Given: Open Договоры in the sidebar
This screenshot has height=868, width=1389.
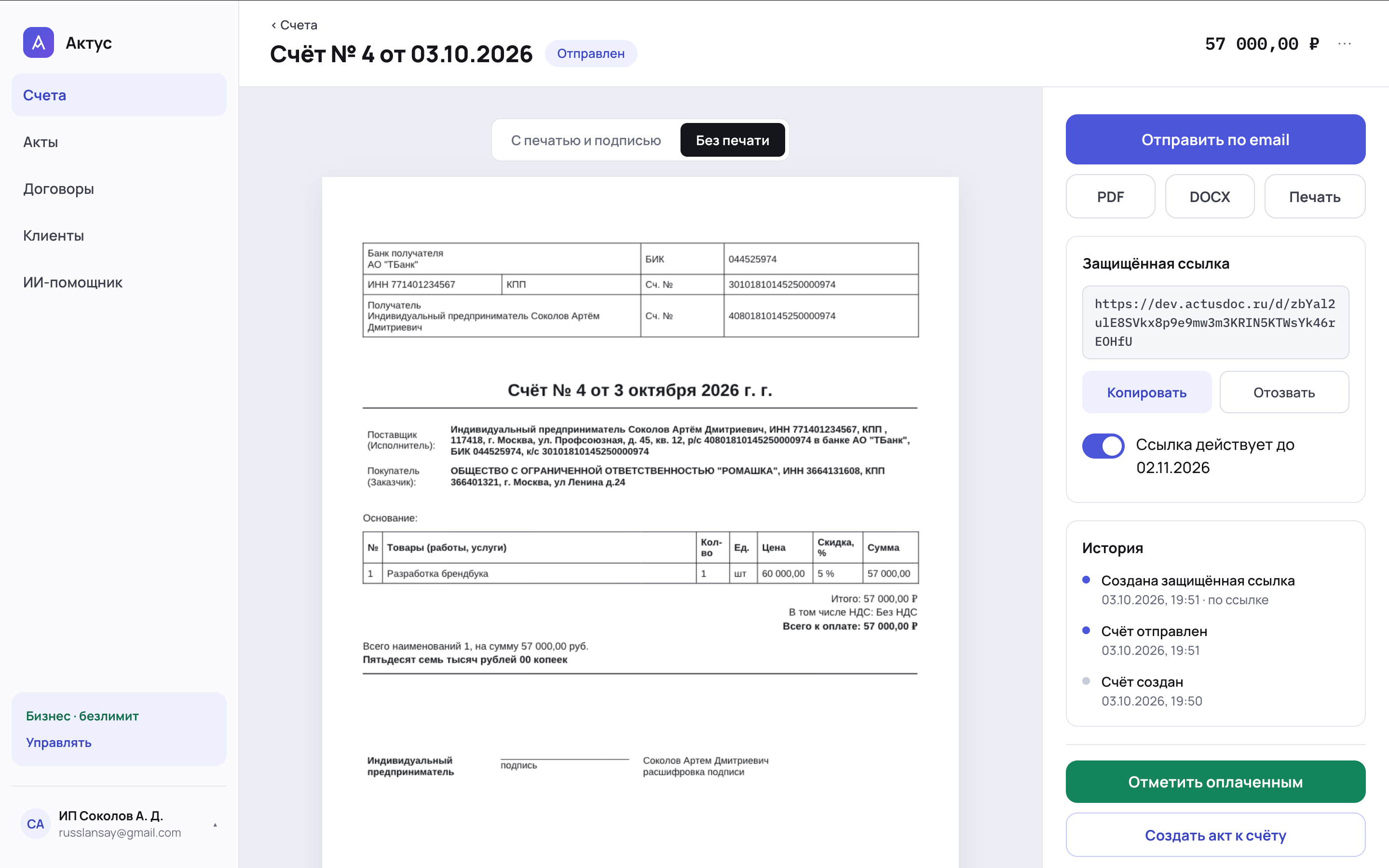Looking at the screenshot, I should [119, 189].
